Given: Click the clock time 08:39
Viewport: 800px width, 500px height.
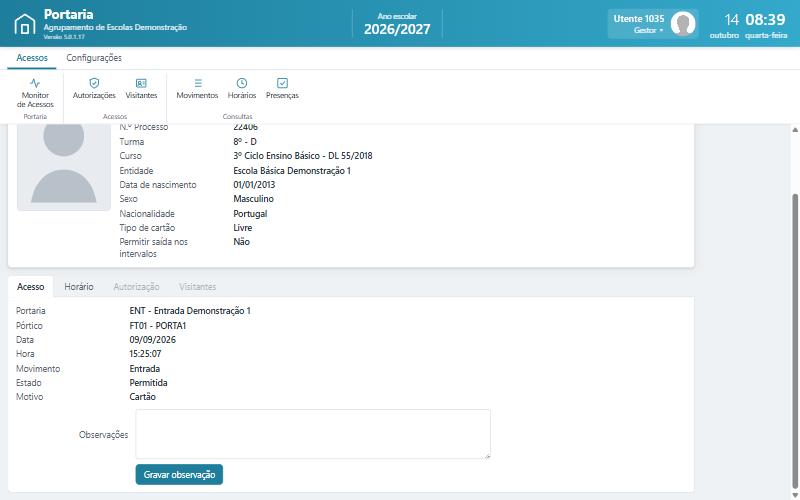Looking at the screenshot, I should pos(765,20).
